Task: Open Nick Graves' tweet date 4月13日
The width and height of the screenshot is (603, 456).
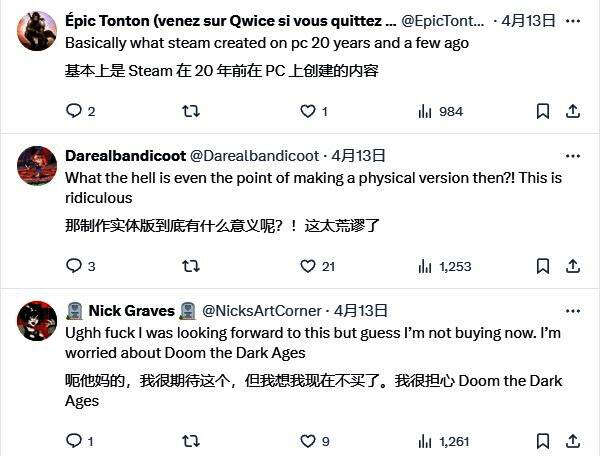Action: [x=361, y=311]
